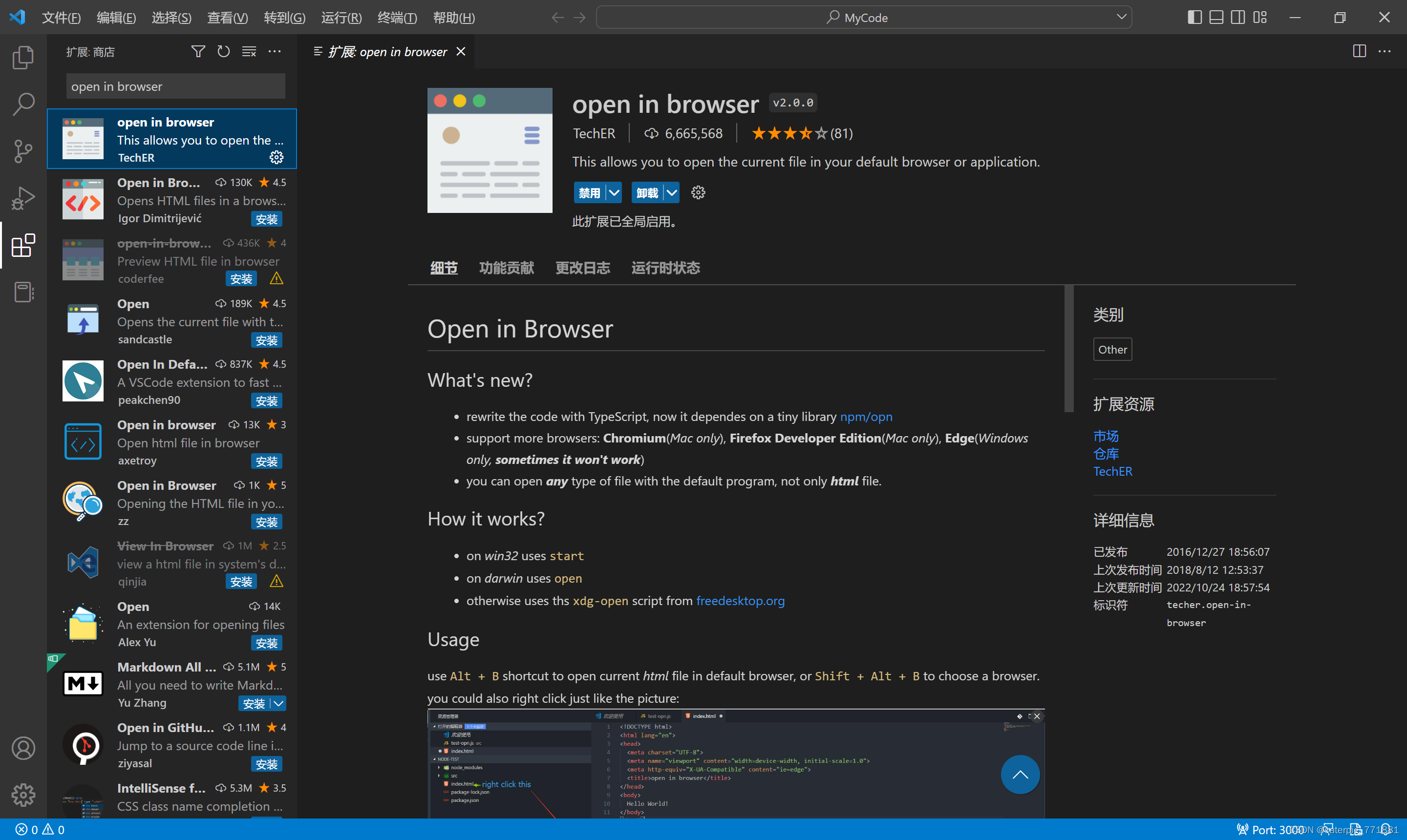Go back with the navigation arrow
Image resolution: width=1407 pixels, height=840 pixels.
558,18
